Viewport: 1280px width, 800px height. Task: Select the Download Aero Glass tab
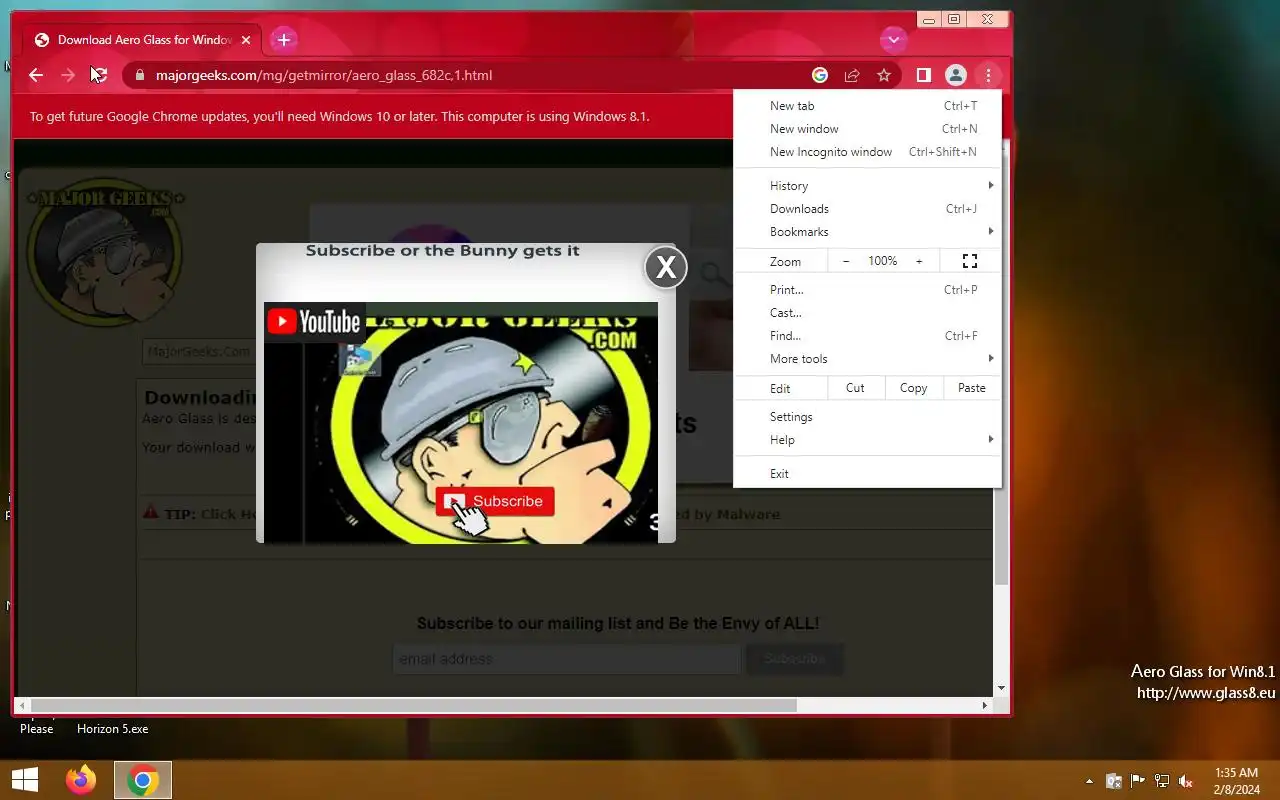click(x=143, y=40)
